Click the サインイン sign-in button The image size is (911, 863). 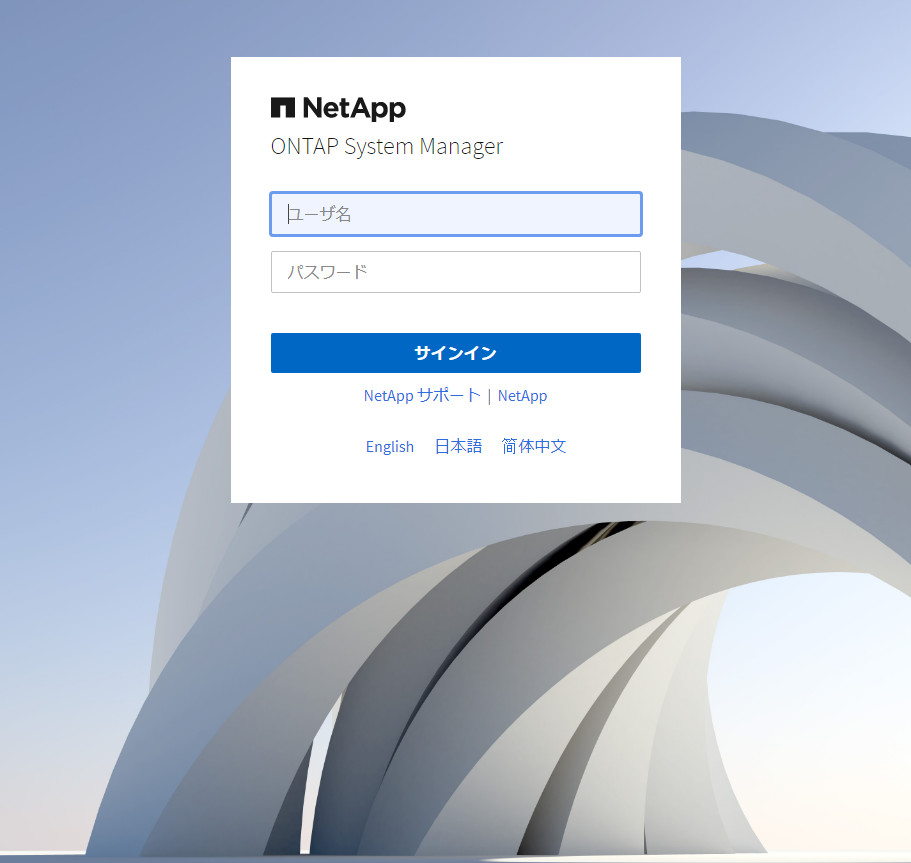456,353
